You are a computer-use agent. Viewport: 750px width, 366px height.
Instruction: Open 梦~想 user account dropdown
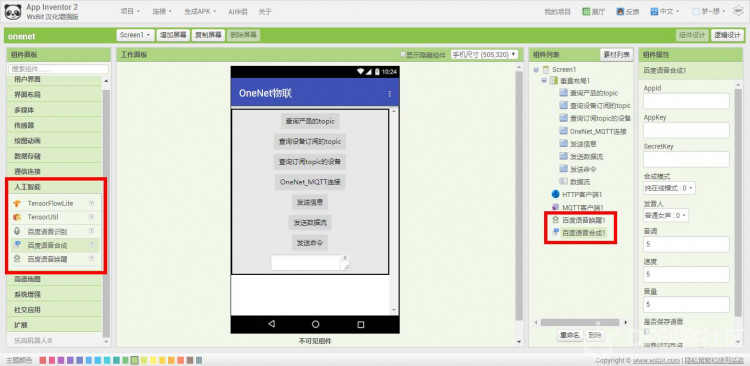point(709,11)
